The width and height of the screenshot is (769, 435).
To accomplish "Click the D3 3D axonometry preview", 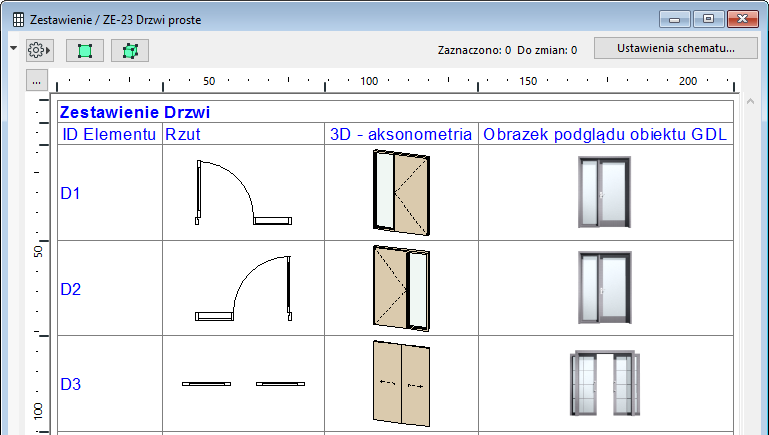I will pyautogui.click(x=401, y=384).
